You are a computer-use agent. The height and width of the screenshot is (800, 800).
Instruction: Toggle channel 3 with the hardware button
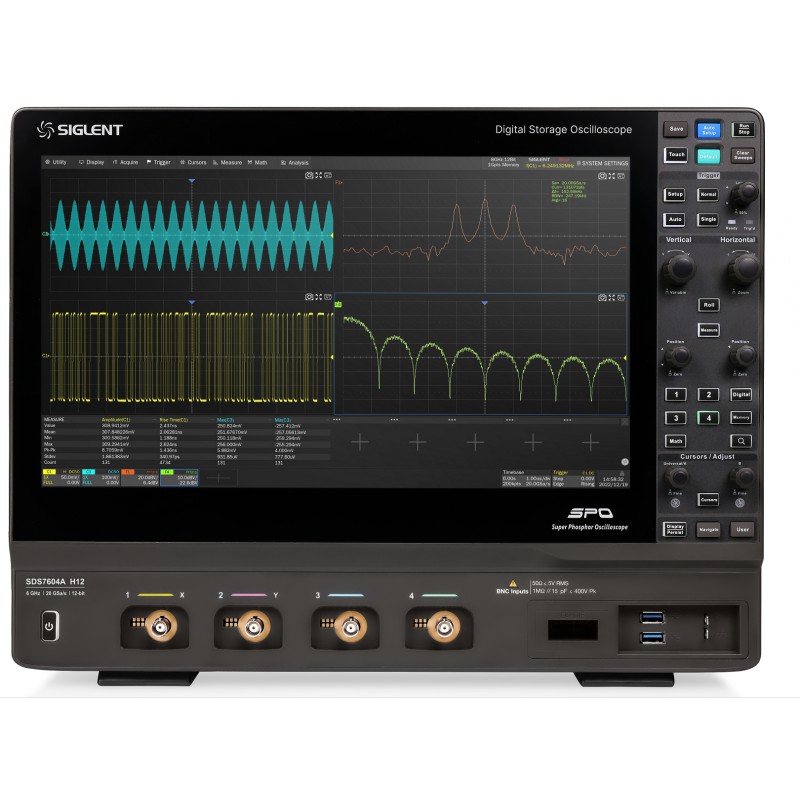676,418
